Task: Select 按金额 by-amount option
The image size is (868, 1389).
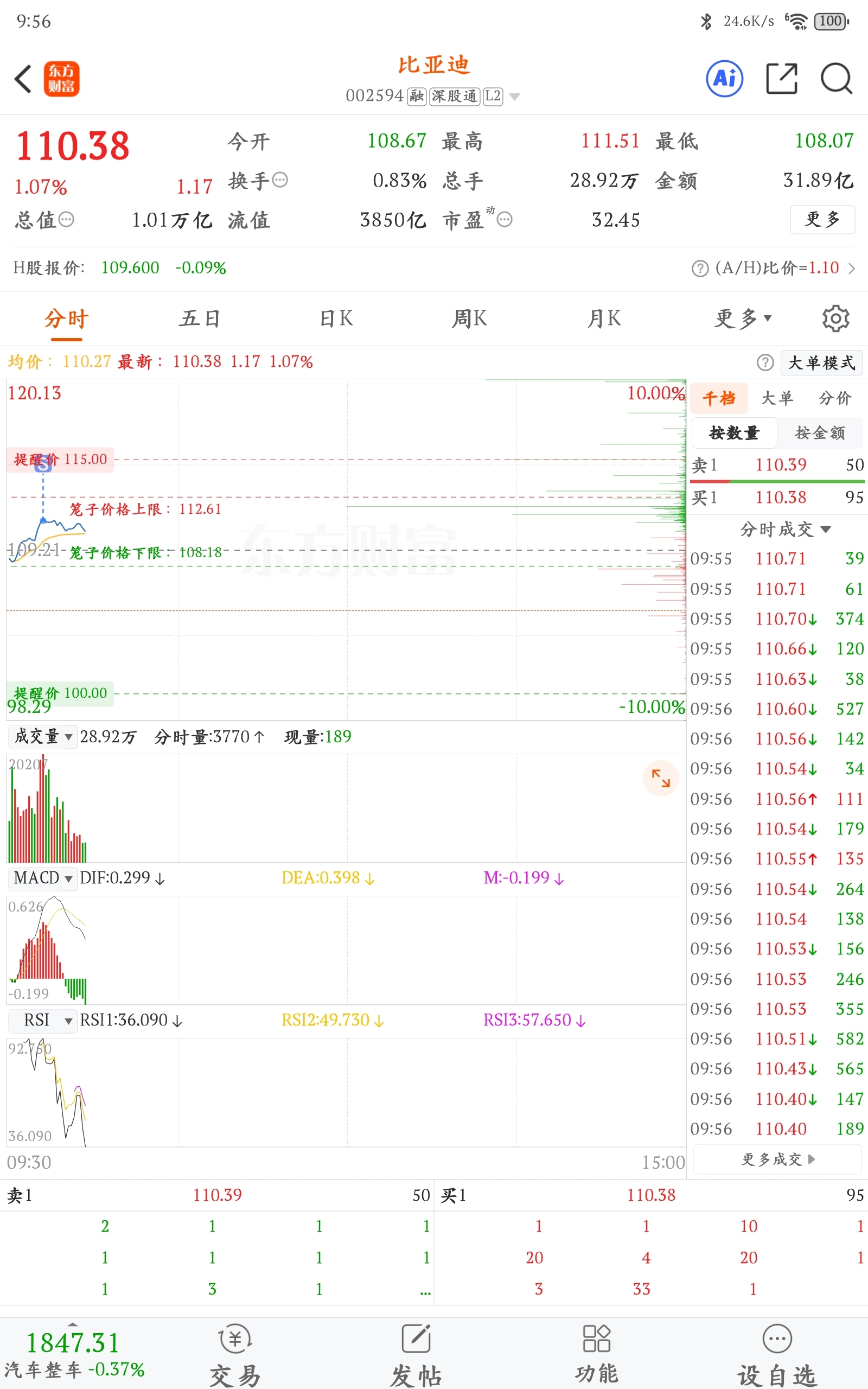Action: click(x=820, y=433)
